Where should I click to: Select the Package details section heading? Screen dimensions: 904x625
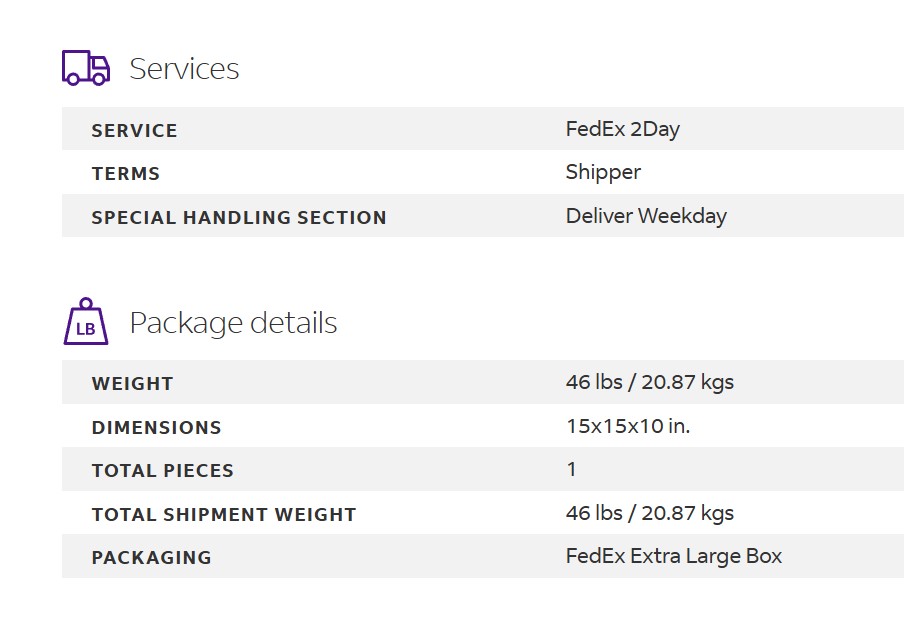click(233, 323)
